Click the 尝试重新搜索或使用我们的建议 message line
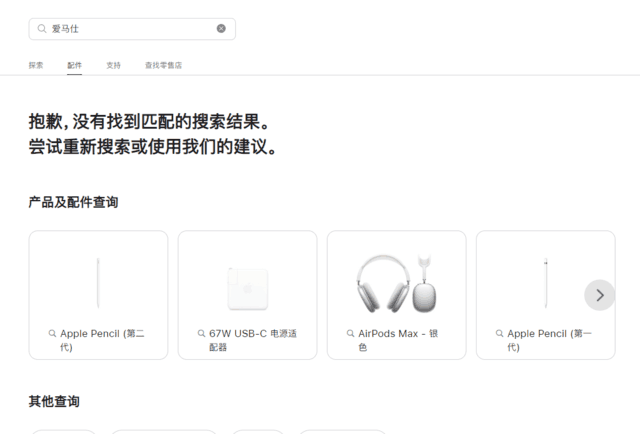Screen dimensions: 640x434 153,147
